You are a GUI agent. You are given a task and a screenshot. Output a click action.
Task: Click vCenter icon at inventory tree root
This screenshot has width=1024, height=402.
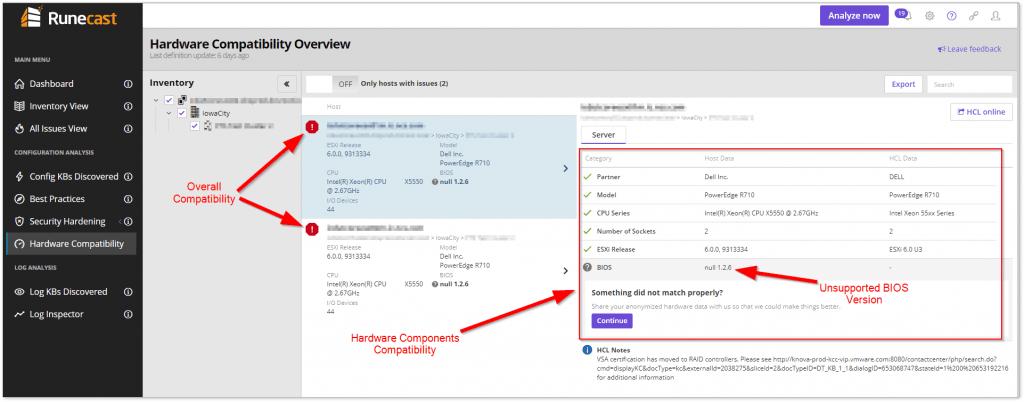182,100
